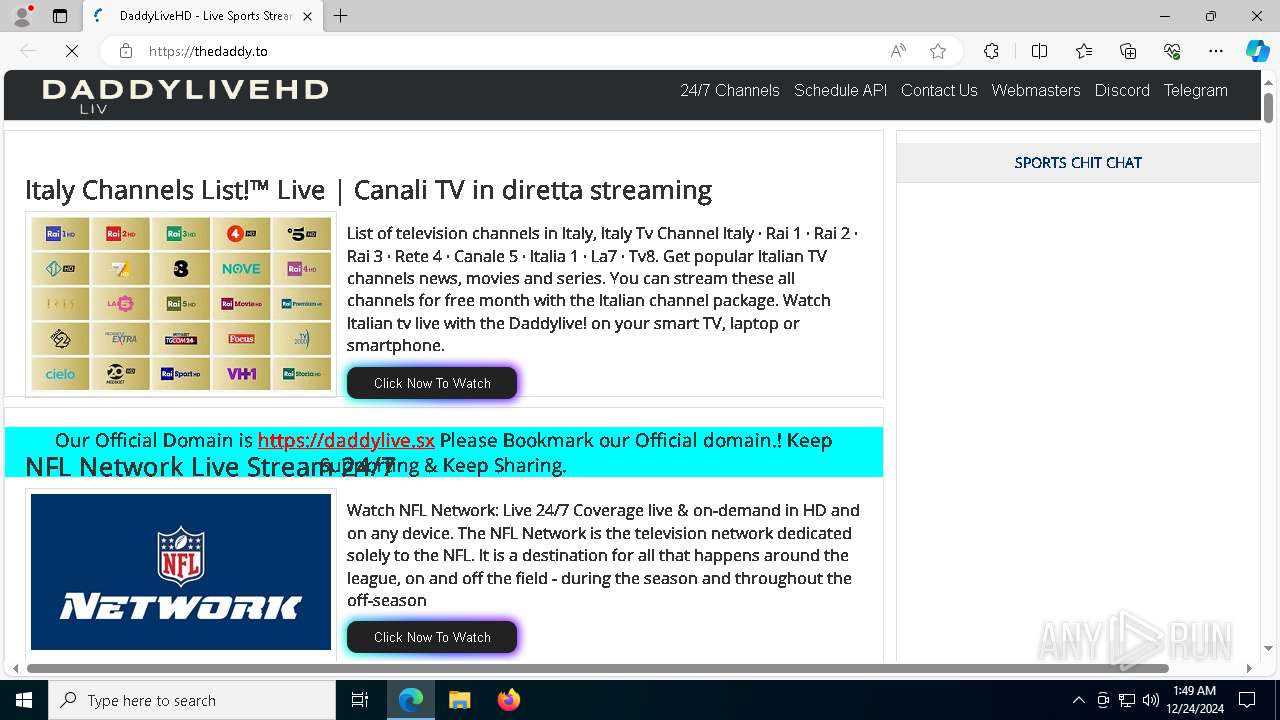
Task: Open the Extensions puzzle icon
Action: [991, 51]
